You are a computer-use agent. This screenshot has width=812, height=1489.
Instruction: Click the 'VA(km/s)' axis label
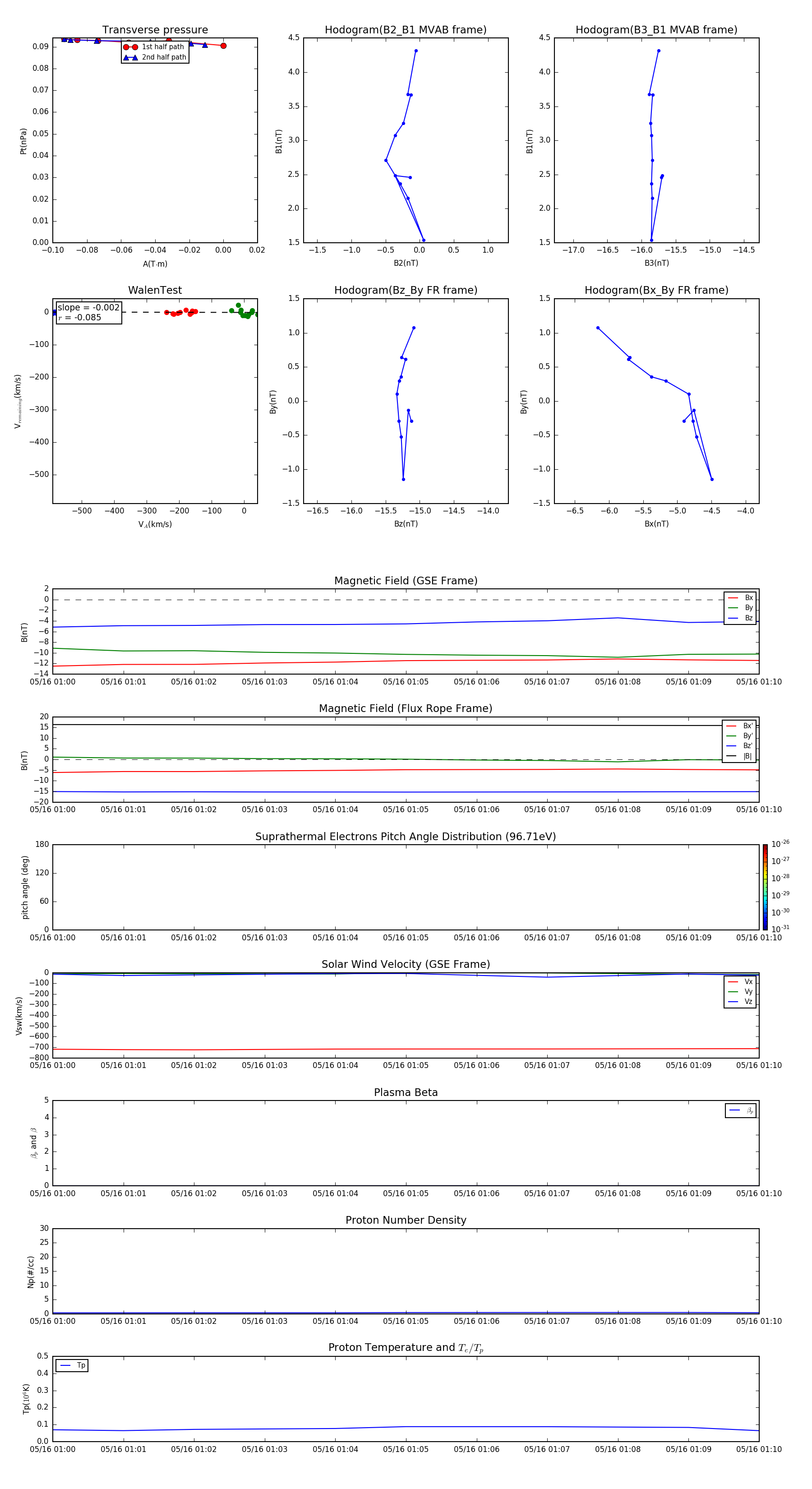155,524
